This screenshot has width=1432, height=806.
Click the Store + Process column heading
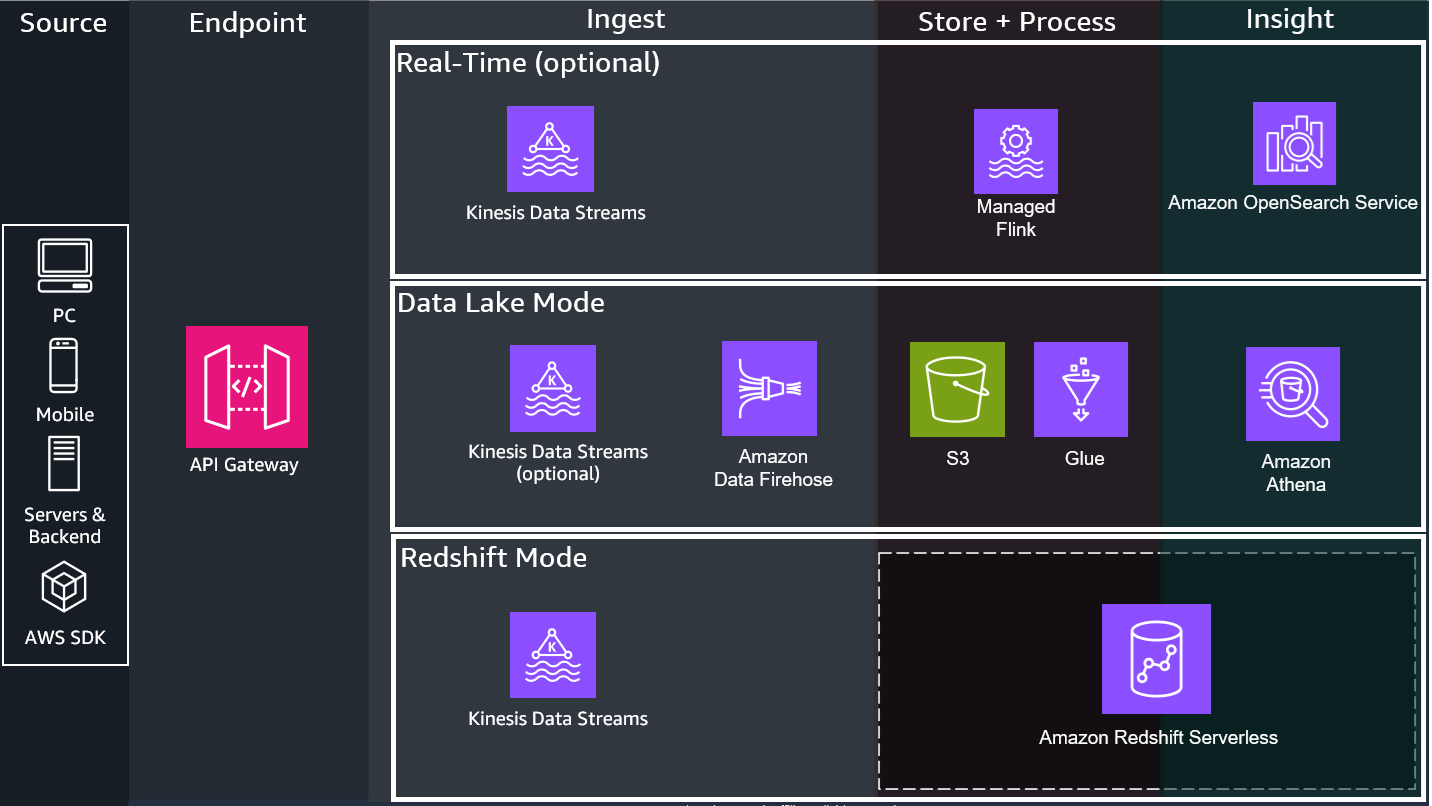[1017, 22]
